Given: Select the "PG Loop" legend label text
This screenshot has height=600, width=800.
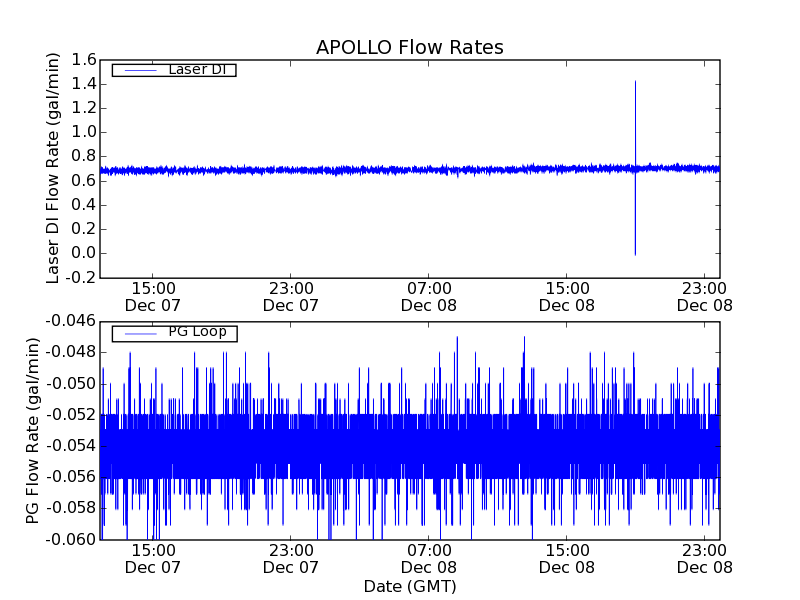Looking at the screenshot, I should pos(196,332).
